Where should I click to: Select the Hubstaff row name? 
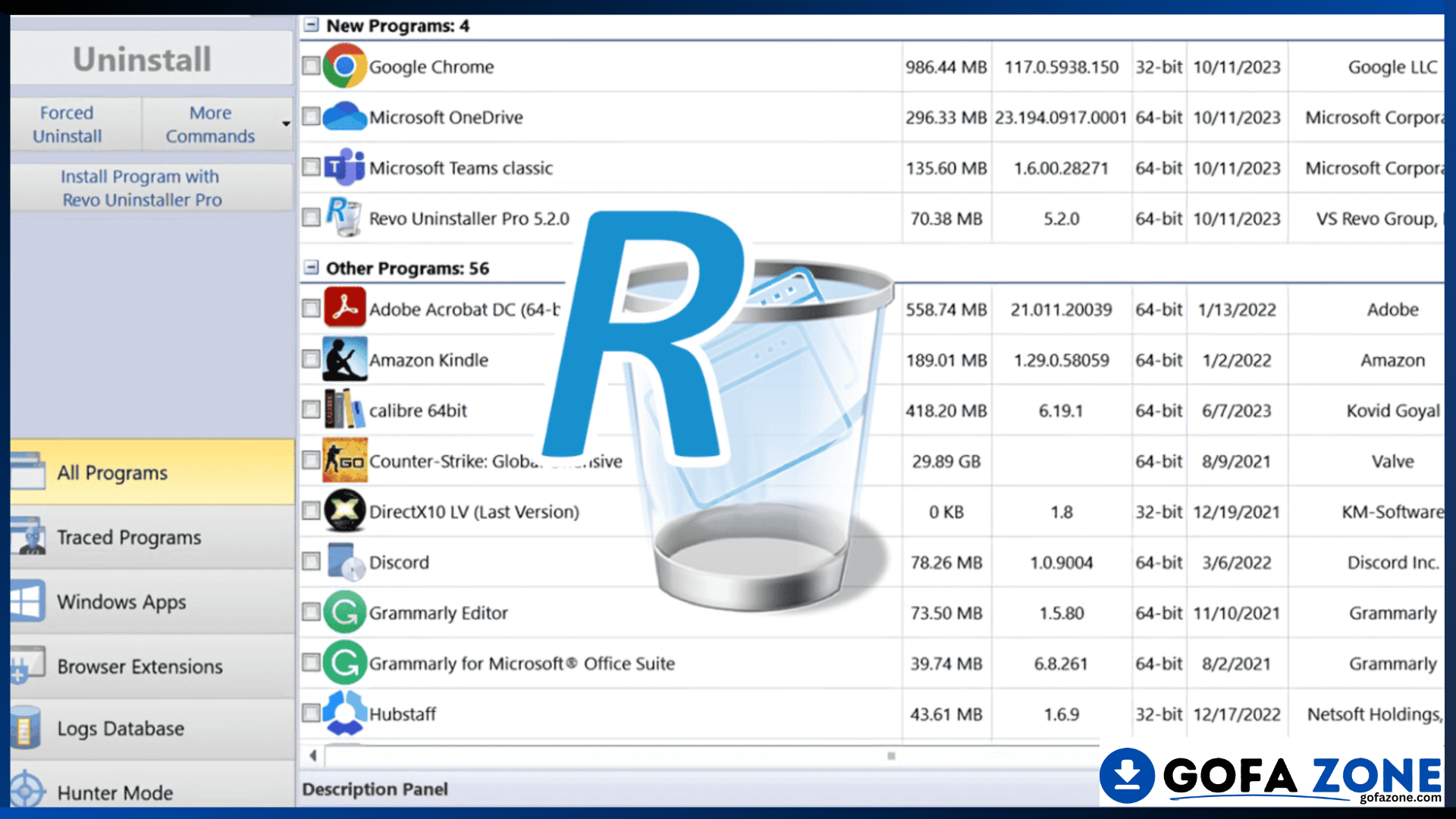[x=402, y=714]
